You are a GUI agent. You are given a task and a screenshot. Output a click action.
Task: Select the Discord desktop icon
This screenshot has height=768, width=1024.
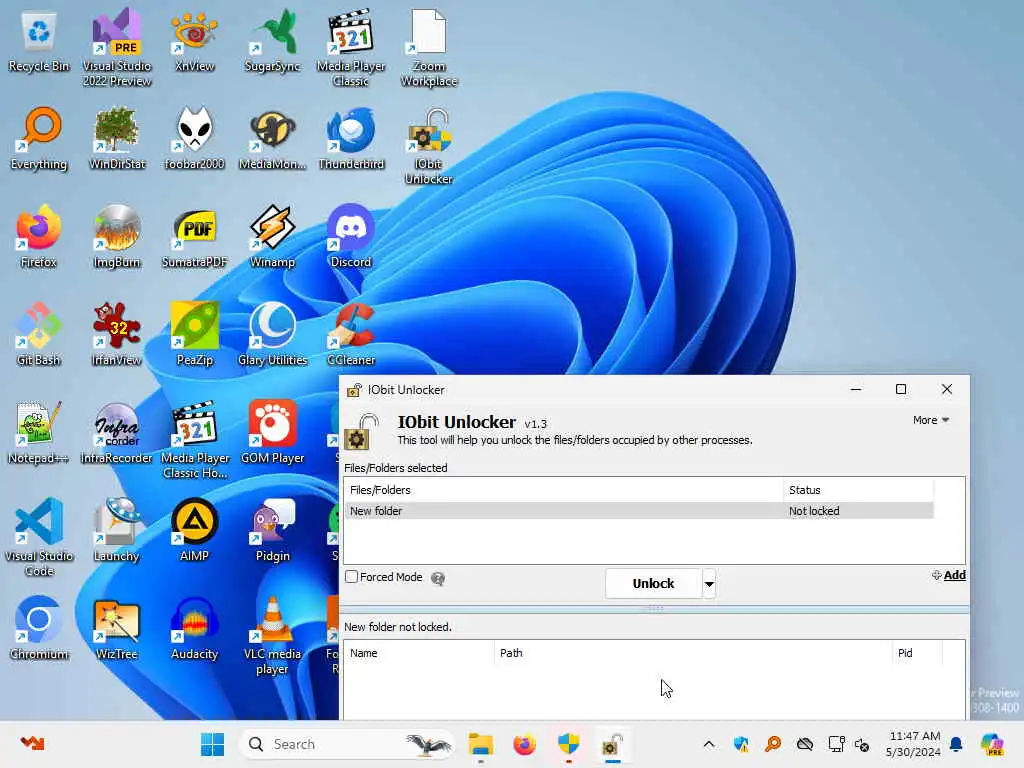(351, 236)
